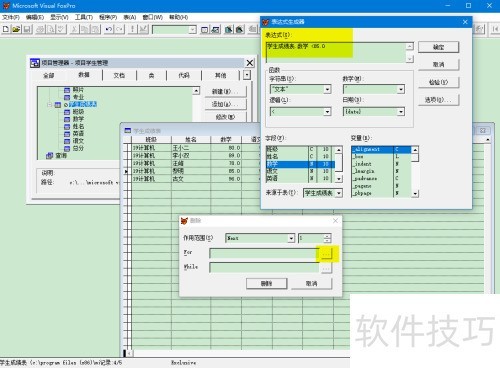Click the 删除 button in delete dialog
This screenshot has width=500, height=368.
click(267, 284)
